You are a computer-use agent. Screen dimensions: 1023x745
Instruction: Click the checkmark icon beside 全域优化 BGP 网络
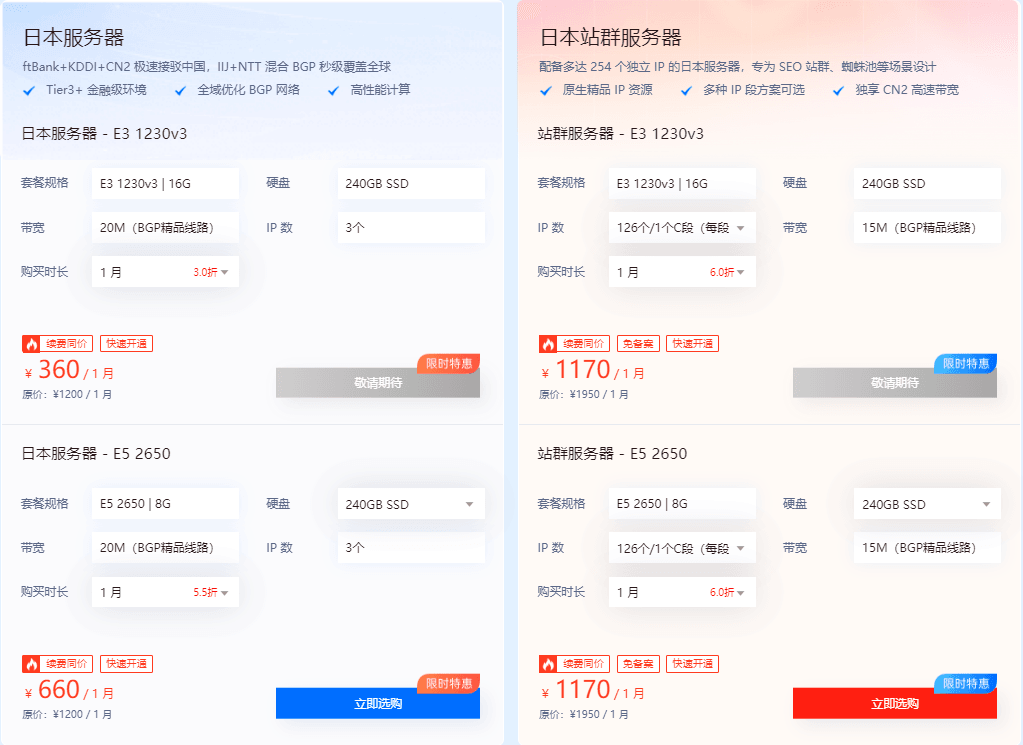pos(179,89)
